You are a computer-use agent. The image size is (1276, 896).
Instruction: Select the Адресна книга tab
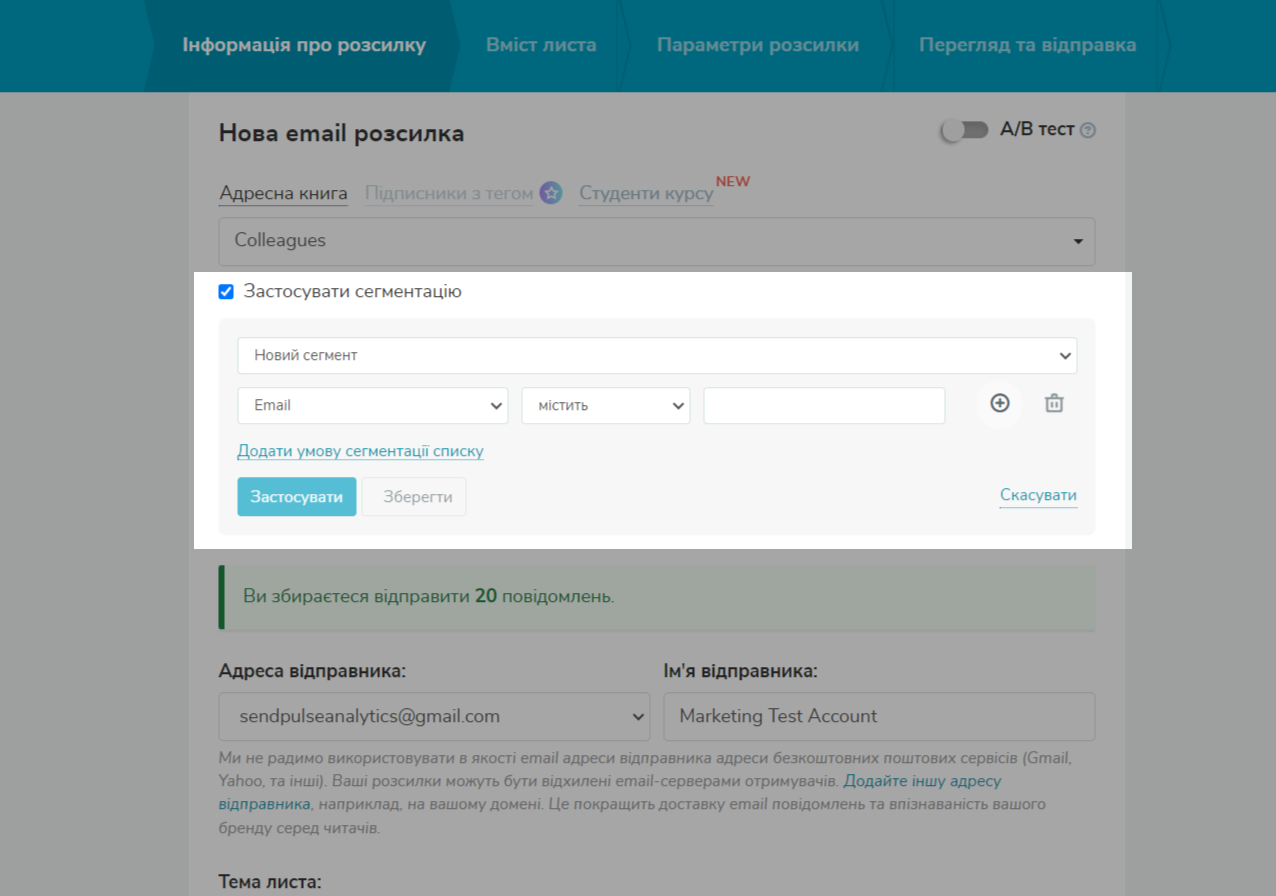pyautogui.click(x=283, y=193)
